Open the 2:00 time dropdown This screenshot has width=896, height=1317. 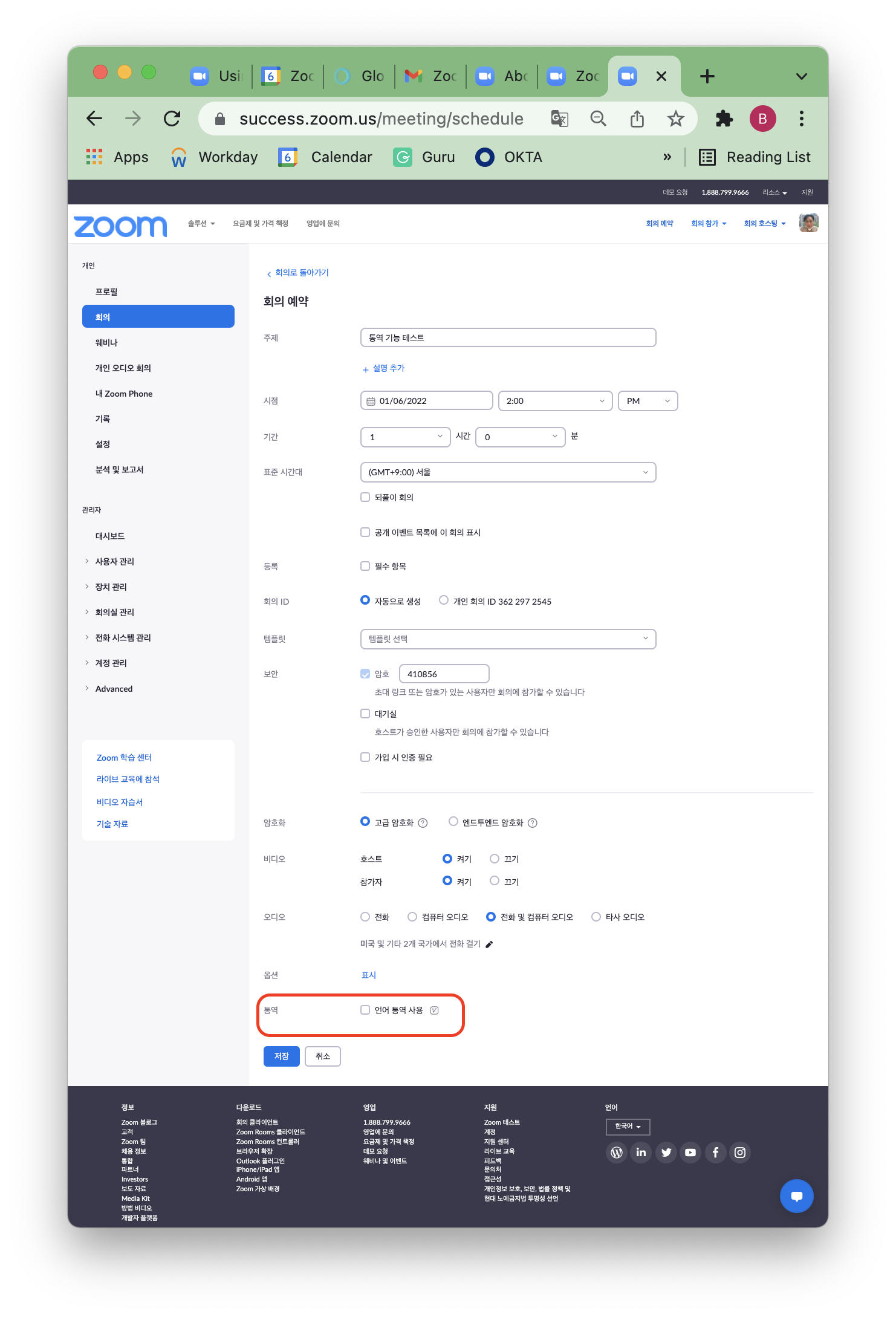556,401
